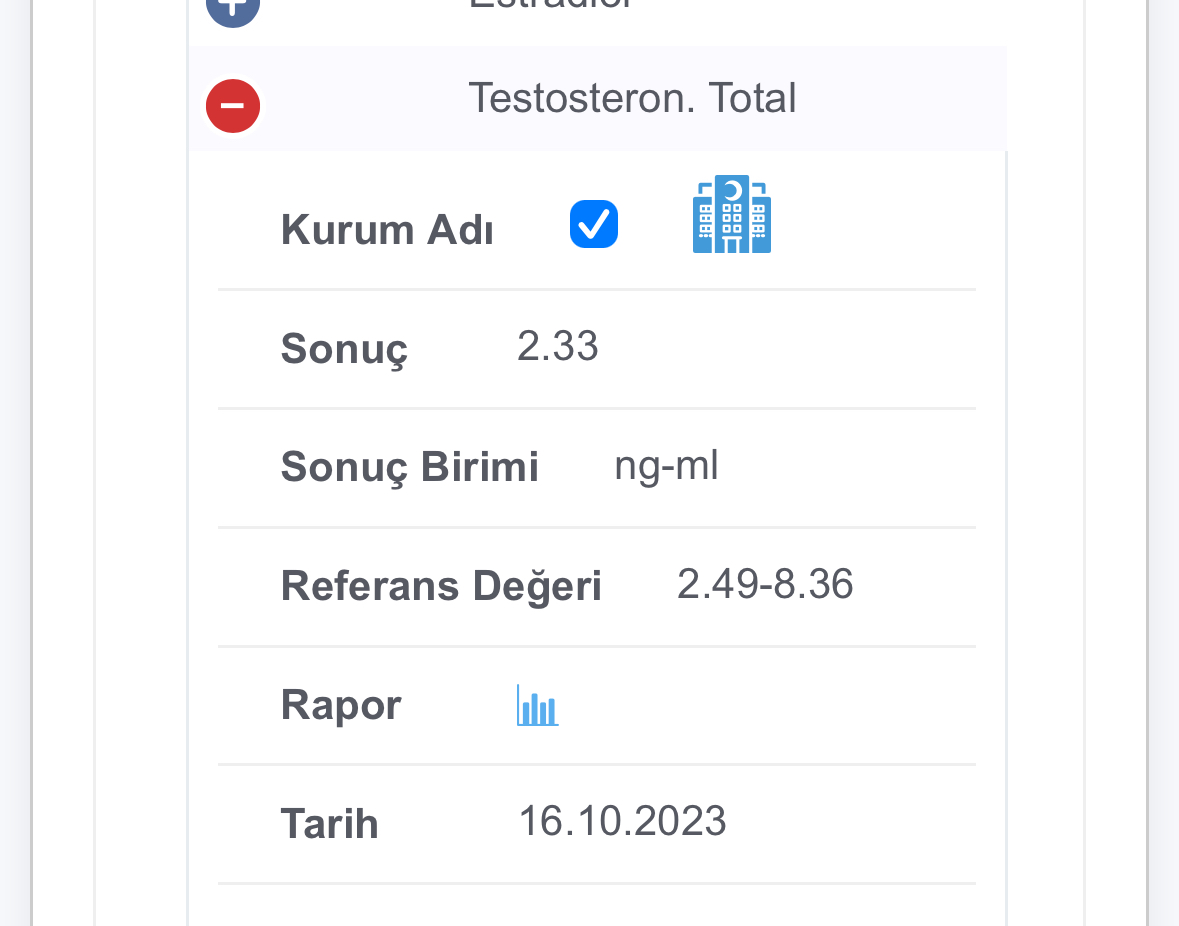Click the Sonuç Birimi label
Viewport: 1179px width, 926px height.
410,468
